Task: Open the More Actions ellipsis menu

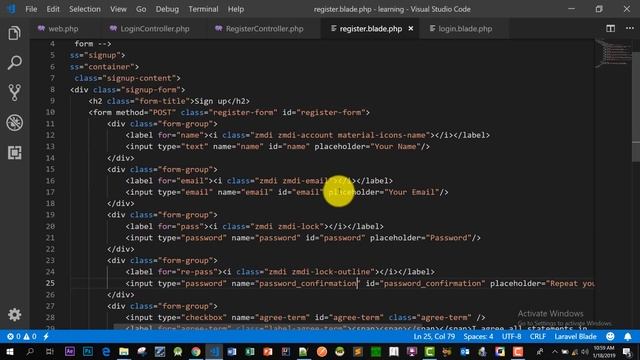Action: click(x=630, y=28)
